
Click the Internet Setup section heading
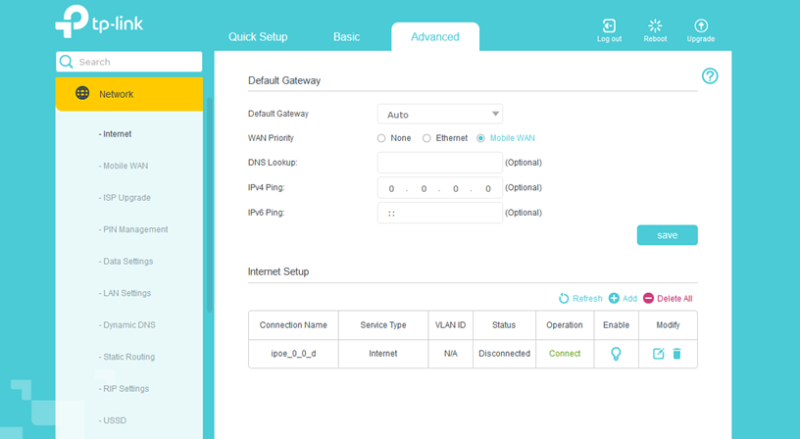278,272
